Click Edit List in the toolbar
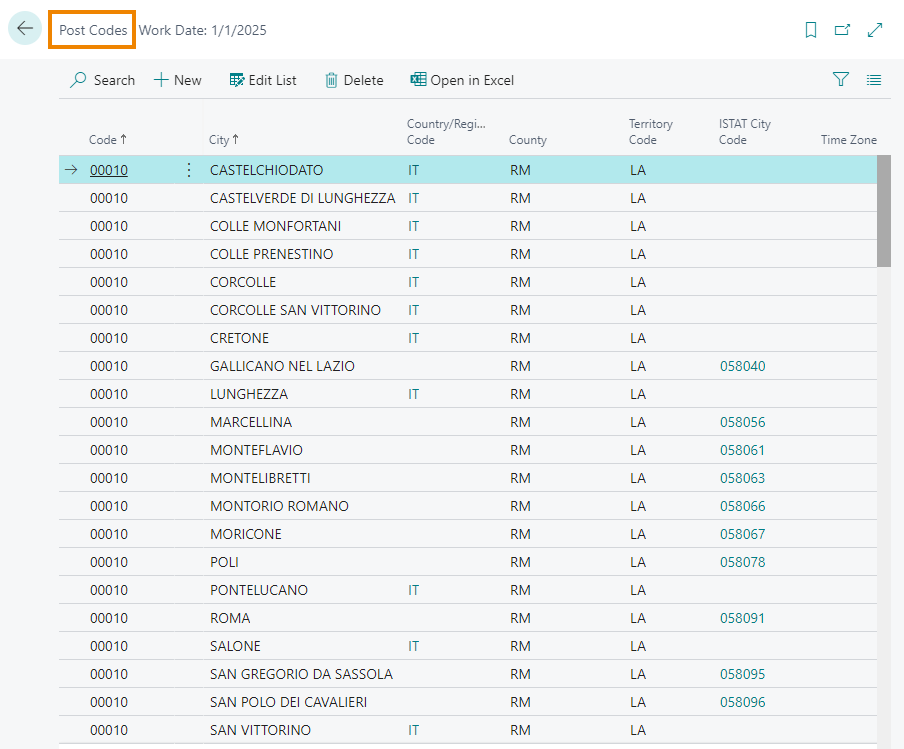904x749 pixels. [263, 80]
